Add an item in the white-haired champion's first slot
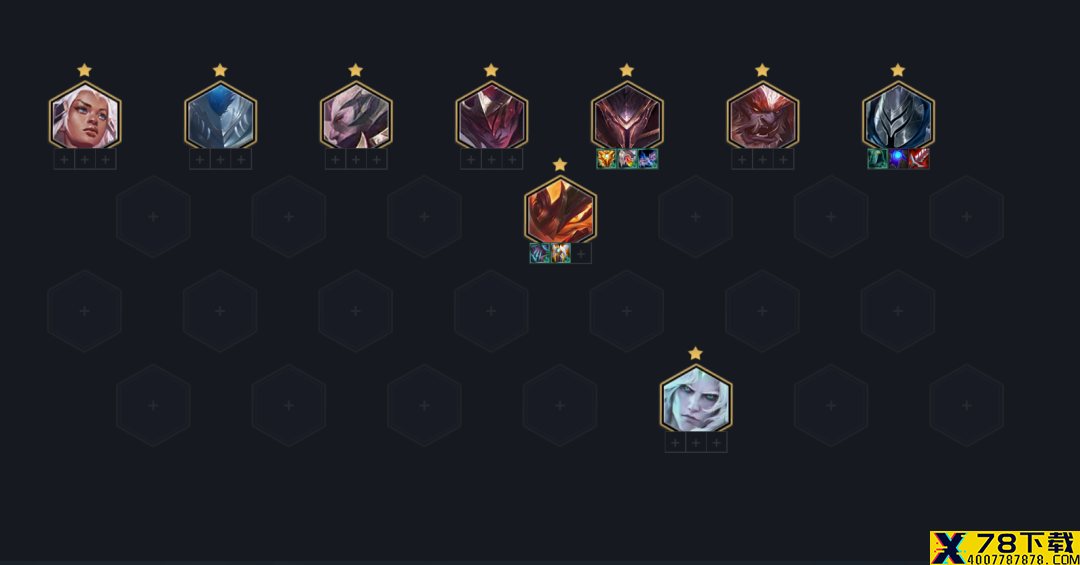The height and width of the screenshot is (565, 1080). pyautogui.click(x=64, y=160)
